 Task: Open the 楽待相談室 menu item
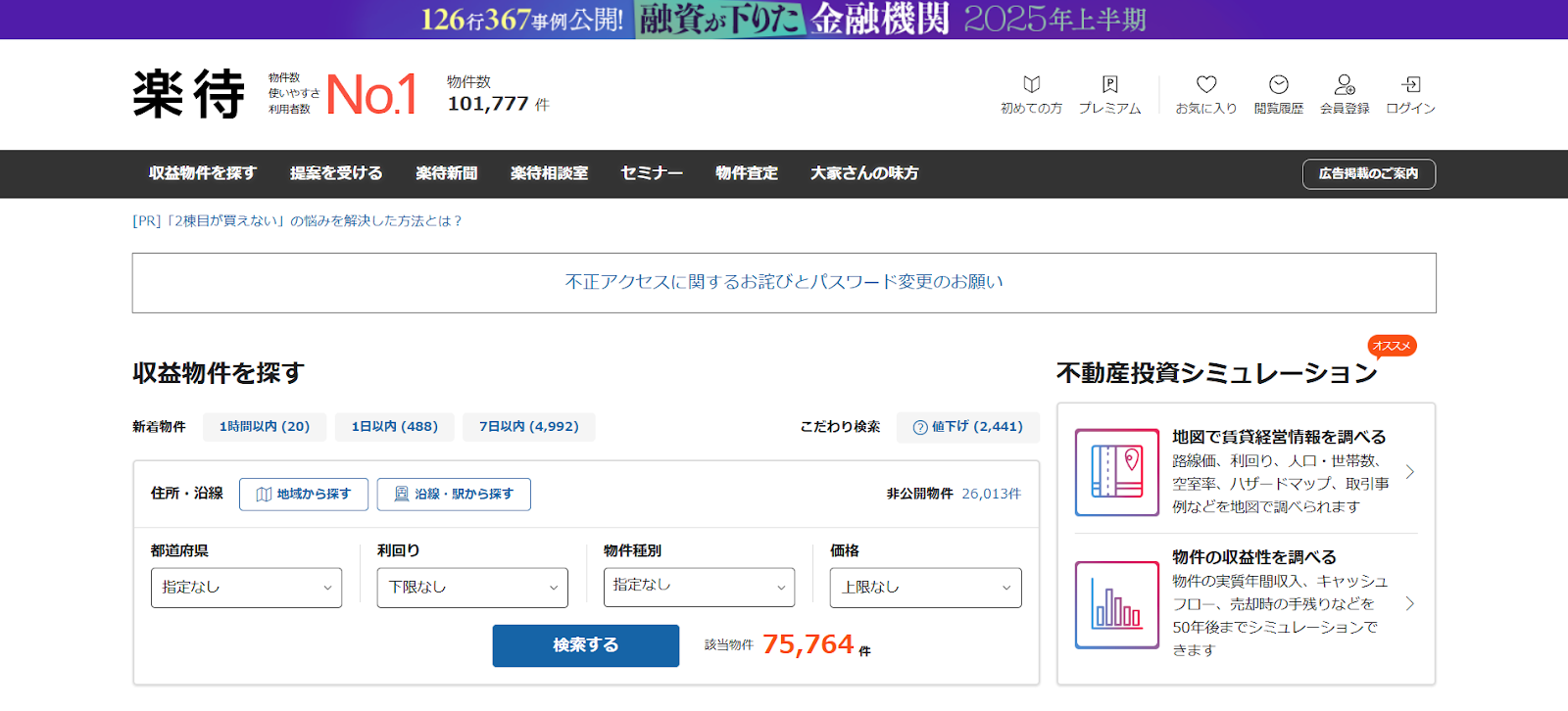549,173
